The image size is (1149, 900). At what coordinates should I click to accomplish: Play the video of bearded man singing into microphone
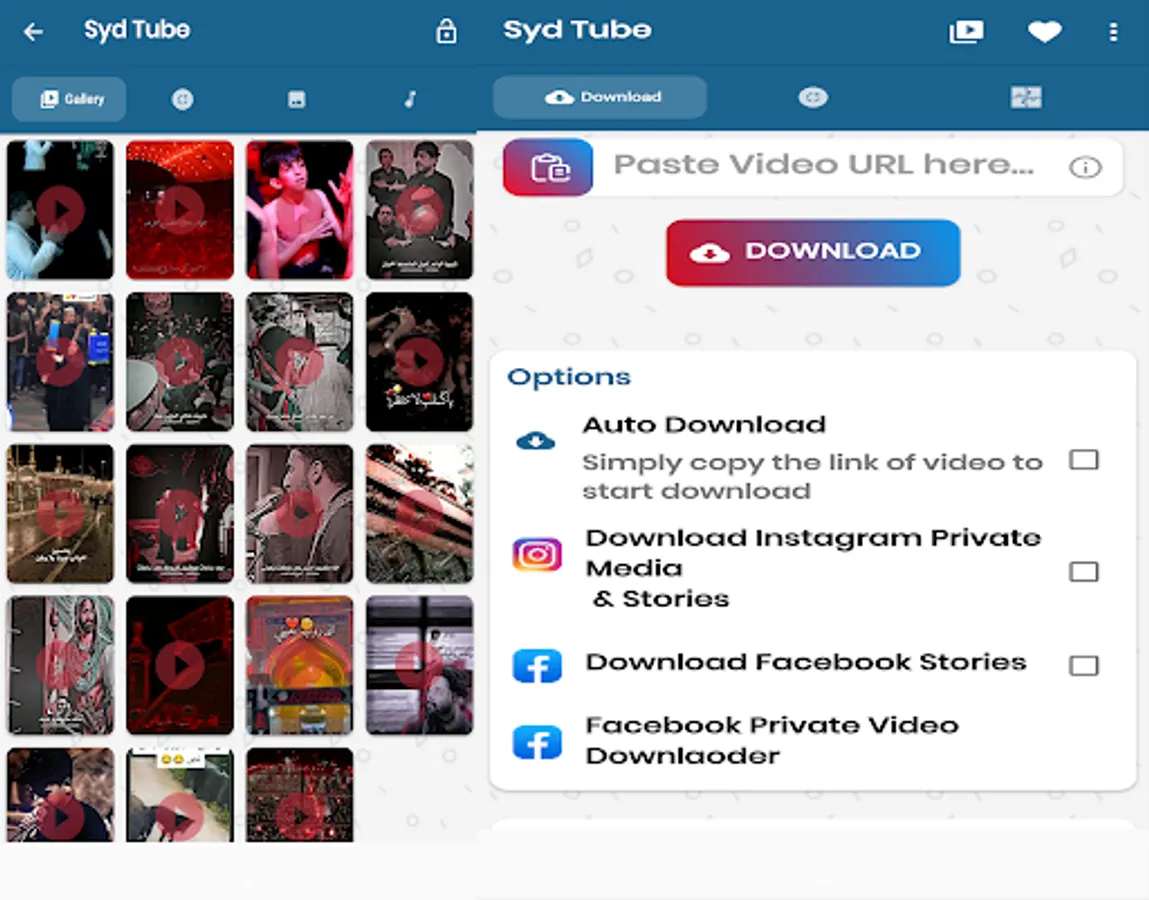coord(300,513)
